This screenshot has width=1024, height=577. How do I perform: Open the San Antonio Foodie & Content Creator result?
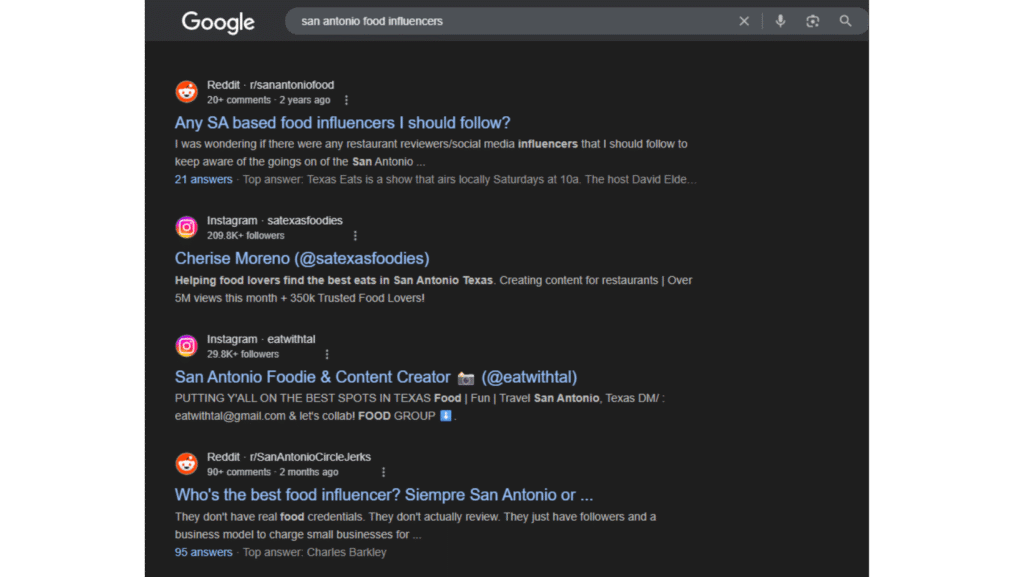coord(375,377)
